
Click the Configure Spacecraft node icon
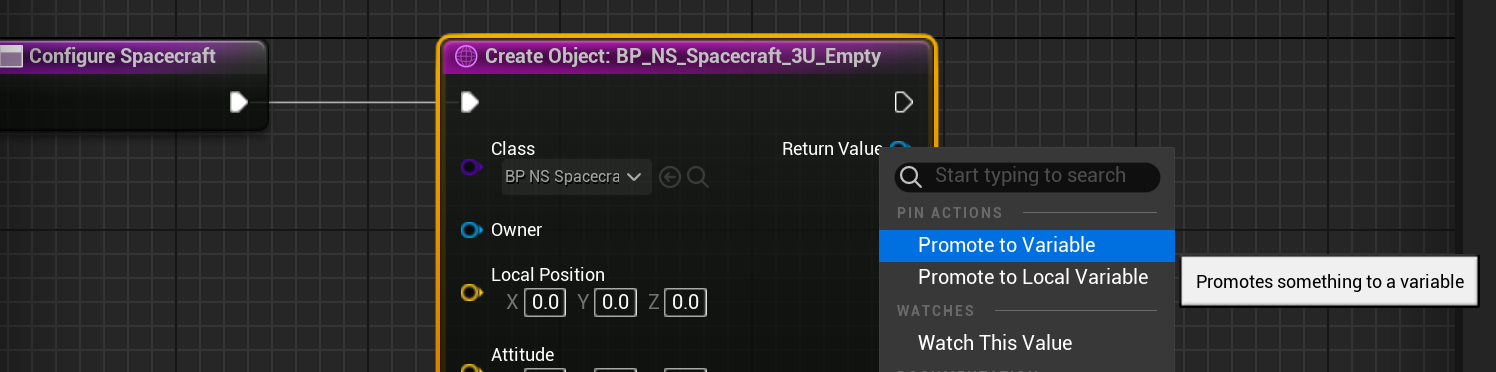10,57
